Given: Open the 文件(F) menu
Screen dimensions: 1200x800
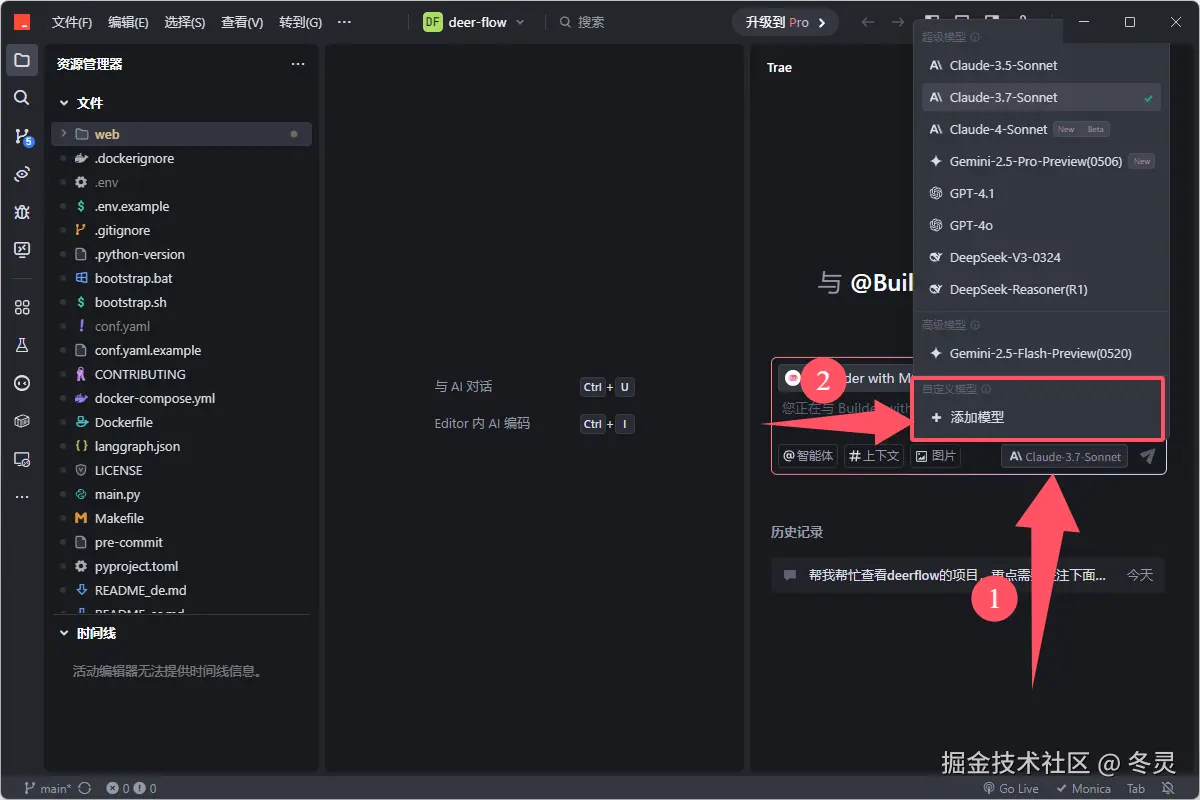Looking at the screenshot, I should click(x=71, y=22).
